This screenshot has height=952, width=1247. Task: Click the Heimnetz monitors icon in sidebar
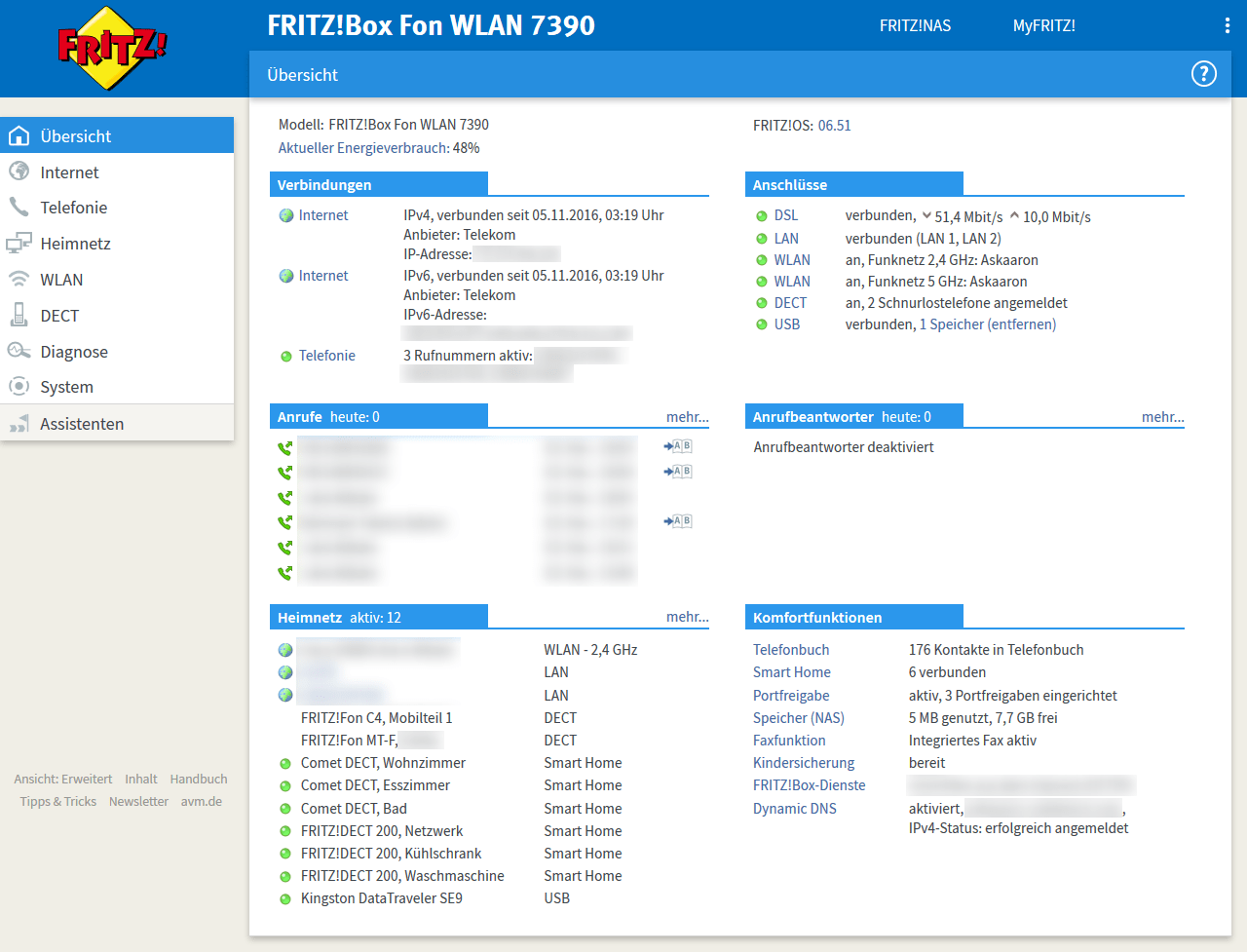point(19,243)
